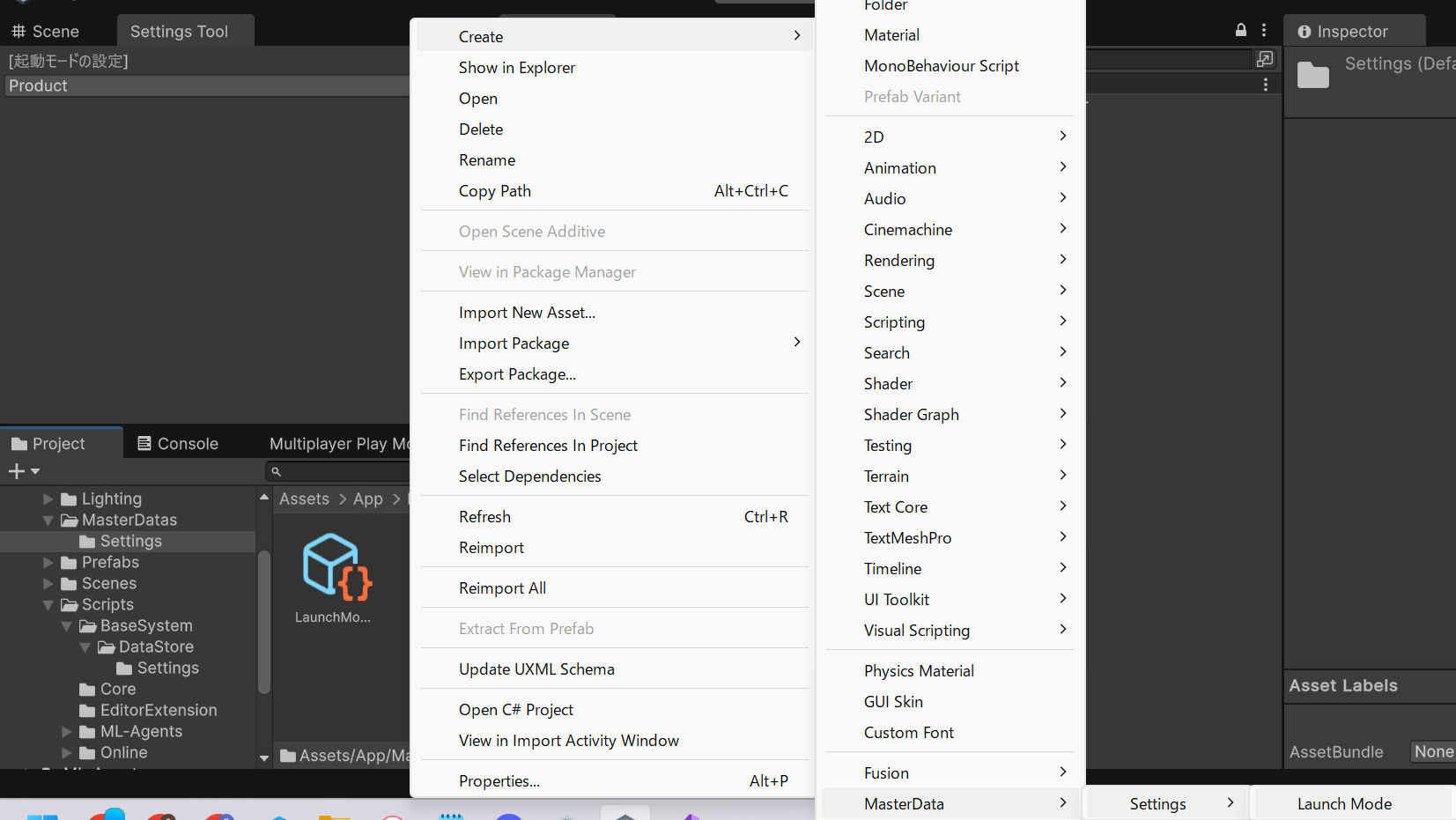Click the Settings folder icon in Inspector
This screenshot has width=1456, height=820.
pyautogui.click(x=1313, y=76)
